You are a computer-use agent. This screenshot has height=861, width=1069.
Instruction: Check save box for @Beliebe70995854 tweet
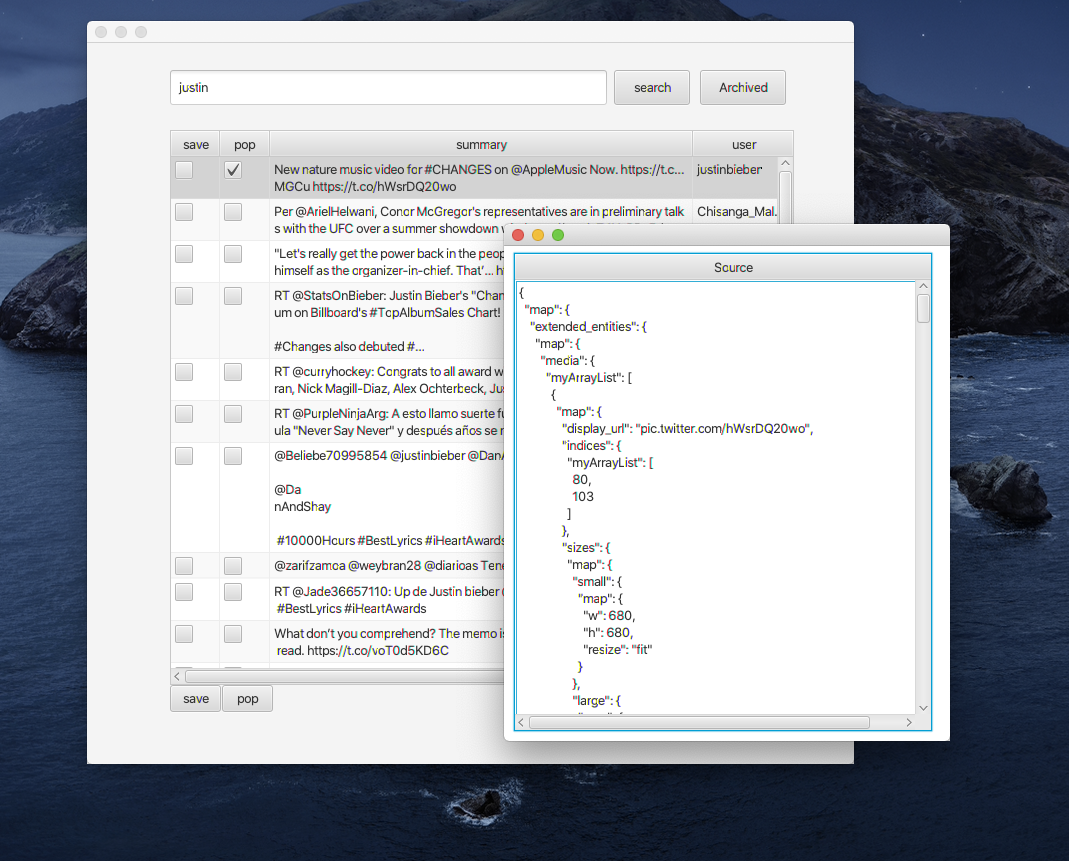pos(184,456)
